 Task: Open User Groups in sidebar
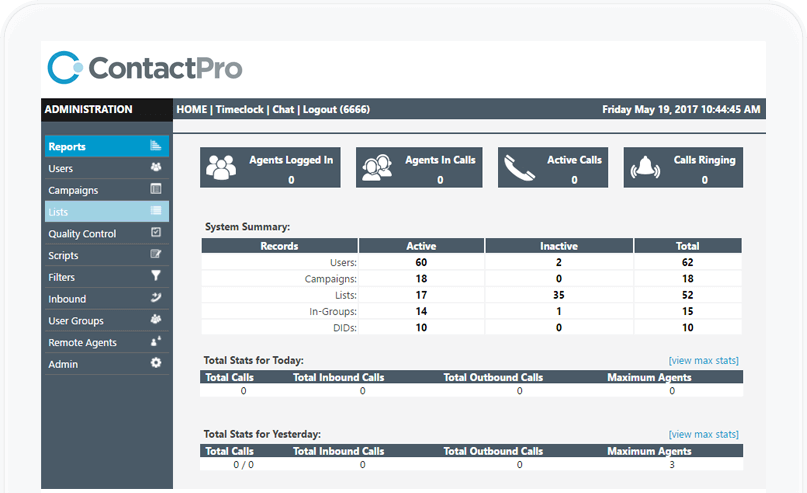click(107, 321)
